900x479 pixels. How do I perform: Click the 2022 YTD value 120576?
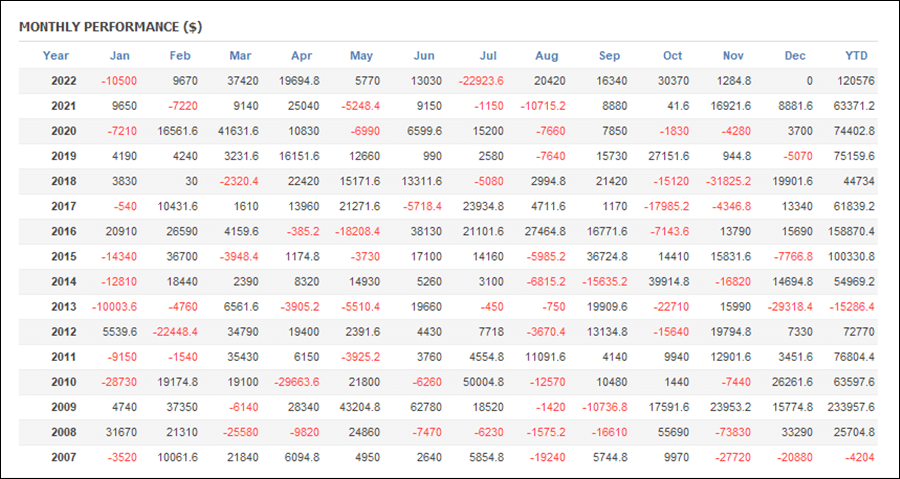(x=858, y=81)
